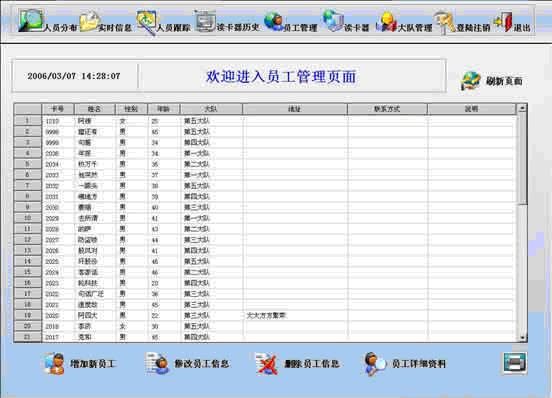This screenshot has width=552, height=398.
Task: Click the 年龄 column header
Action: tap(164, 109)
